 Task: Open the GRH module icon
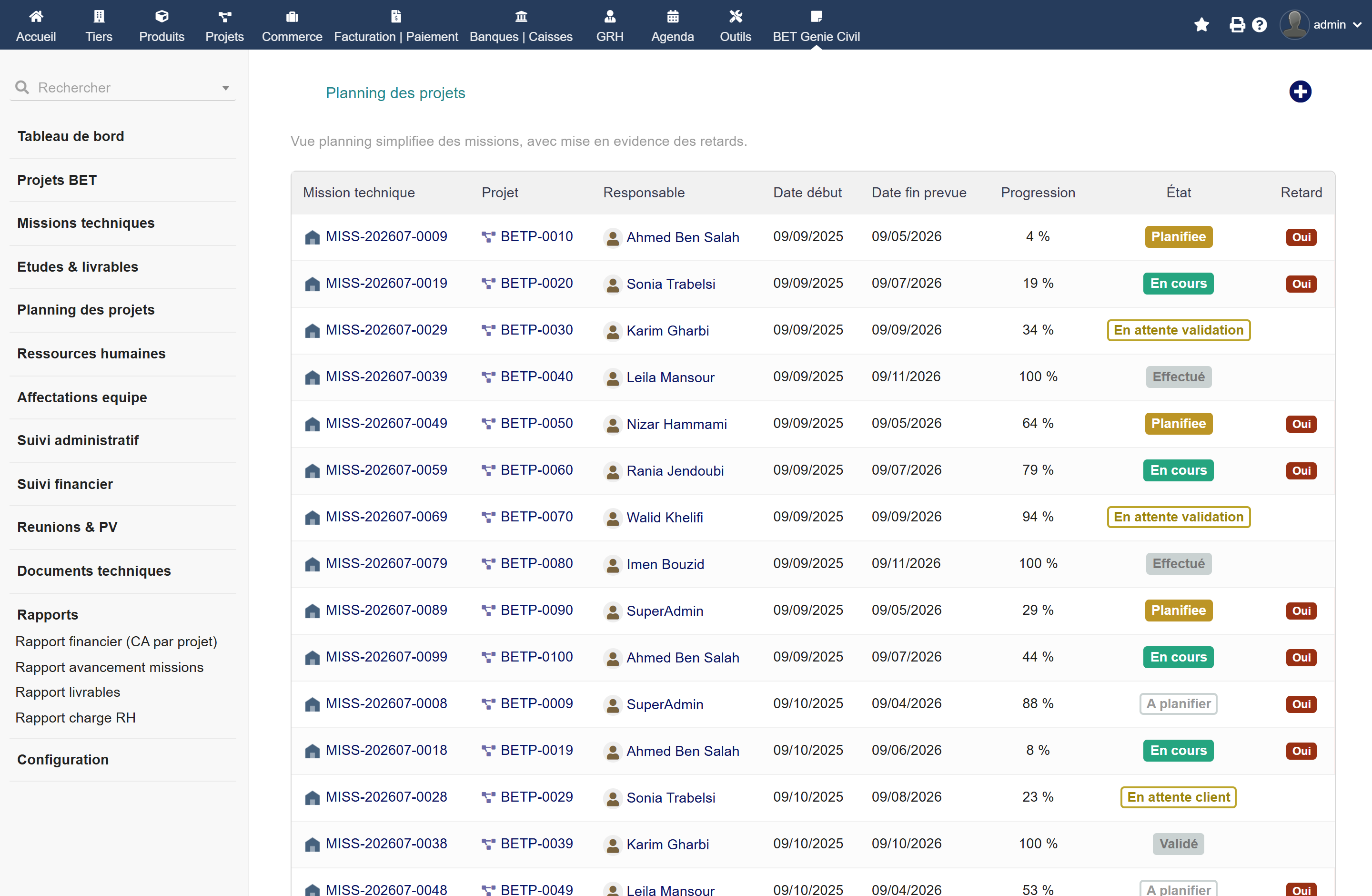(x=610, y=16)
